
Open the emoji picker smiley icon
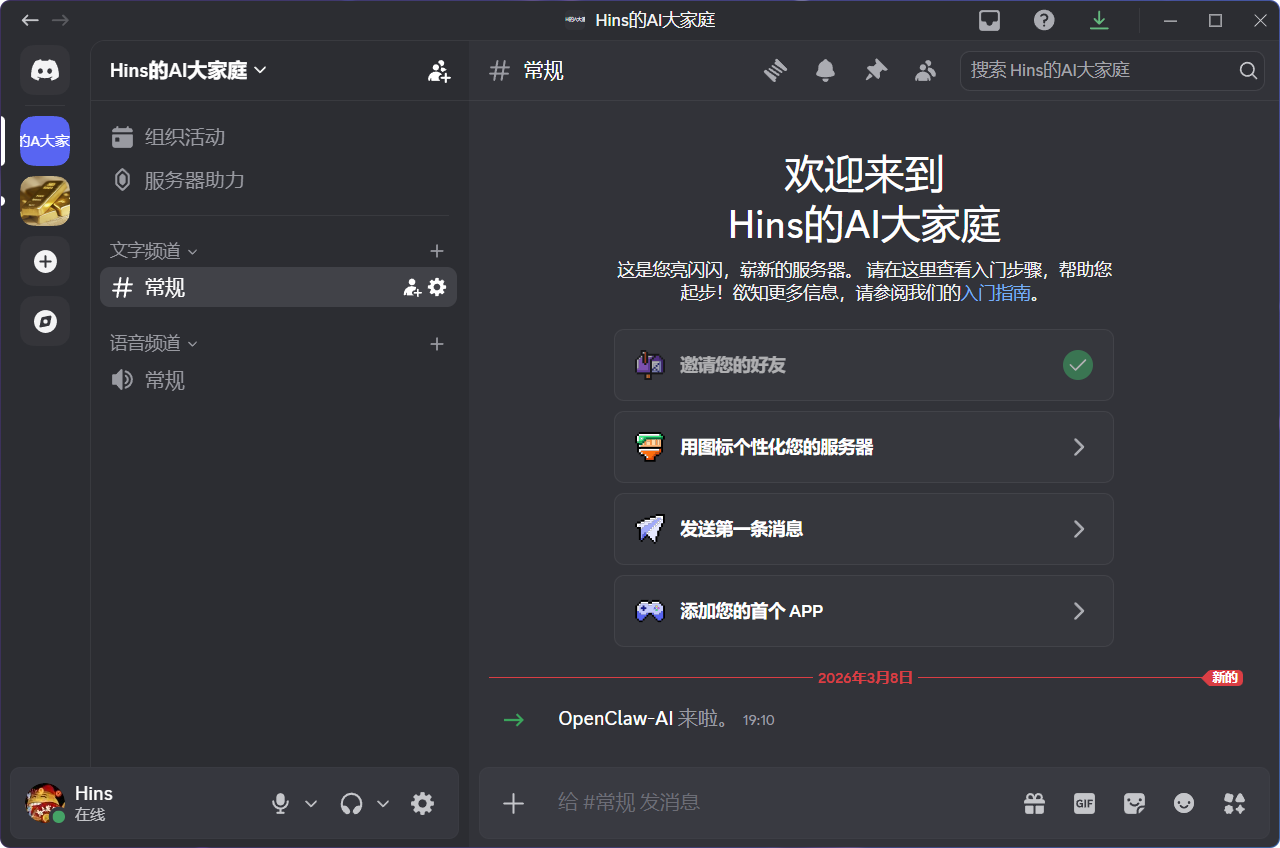tap(1184, 803)
